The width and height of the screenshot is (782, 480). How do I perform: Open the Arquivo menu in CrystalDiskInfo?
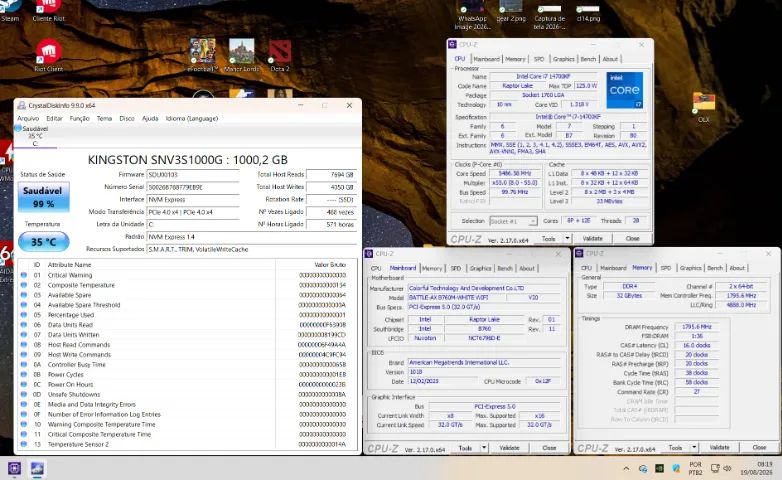28,118
